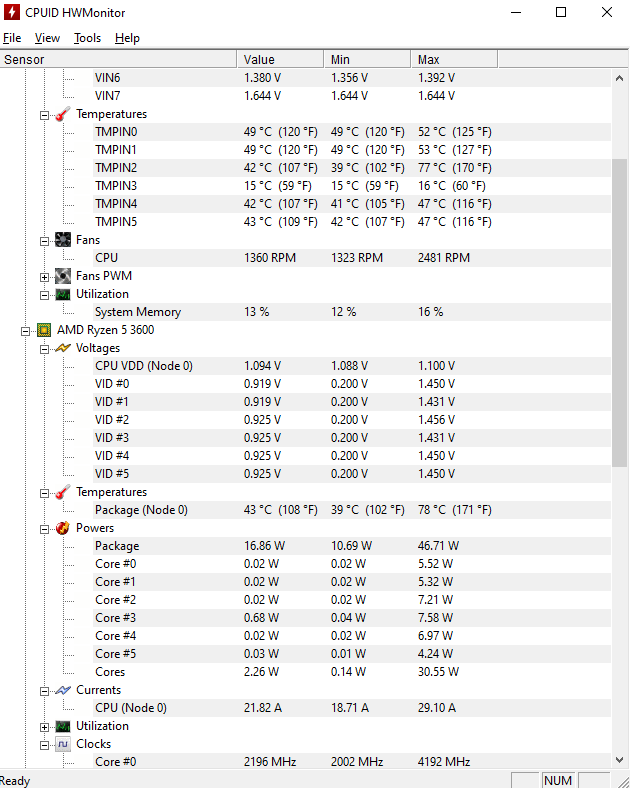The width and height of the screenshot is (630, 788).
Task: Select the VID #0 row
Action: pos(352,384)
